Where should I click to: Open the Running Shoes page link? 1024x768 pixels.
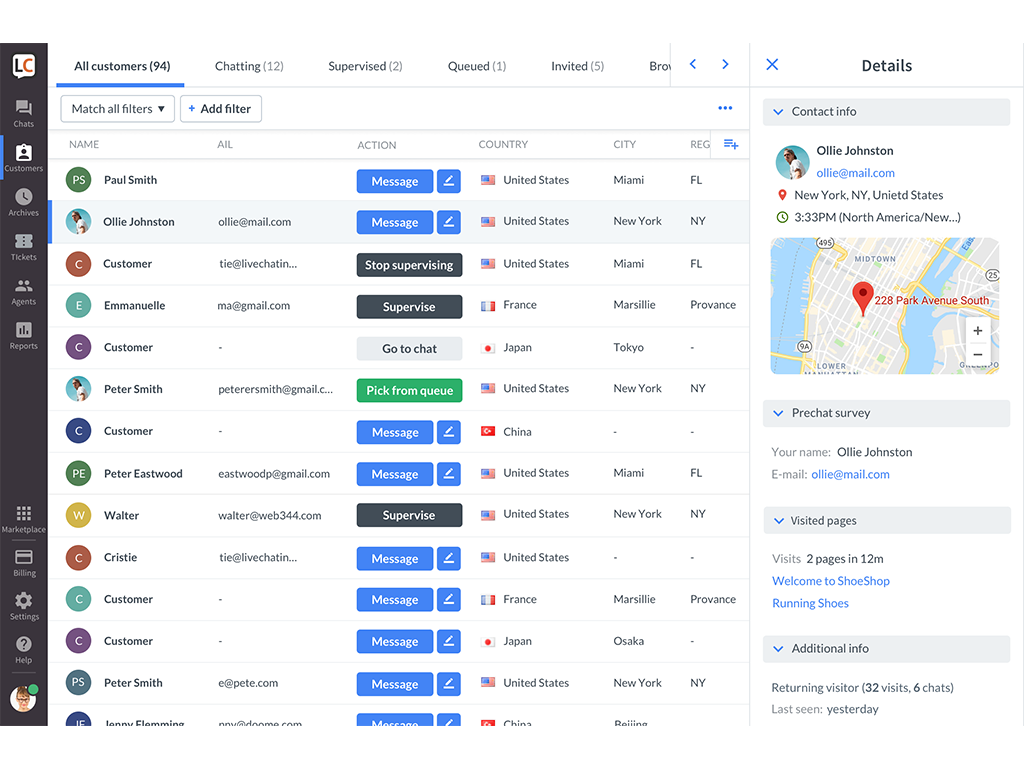click(810, 603)
